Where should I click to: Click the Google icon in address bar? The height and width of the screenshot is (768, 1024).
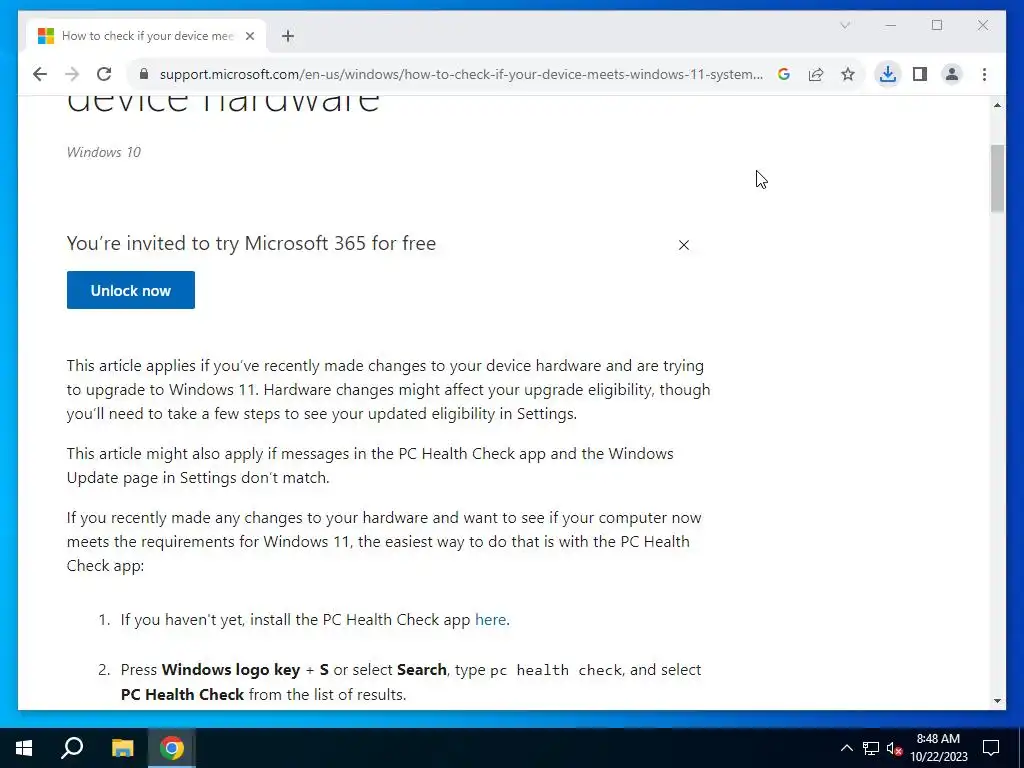pos(784,74)
